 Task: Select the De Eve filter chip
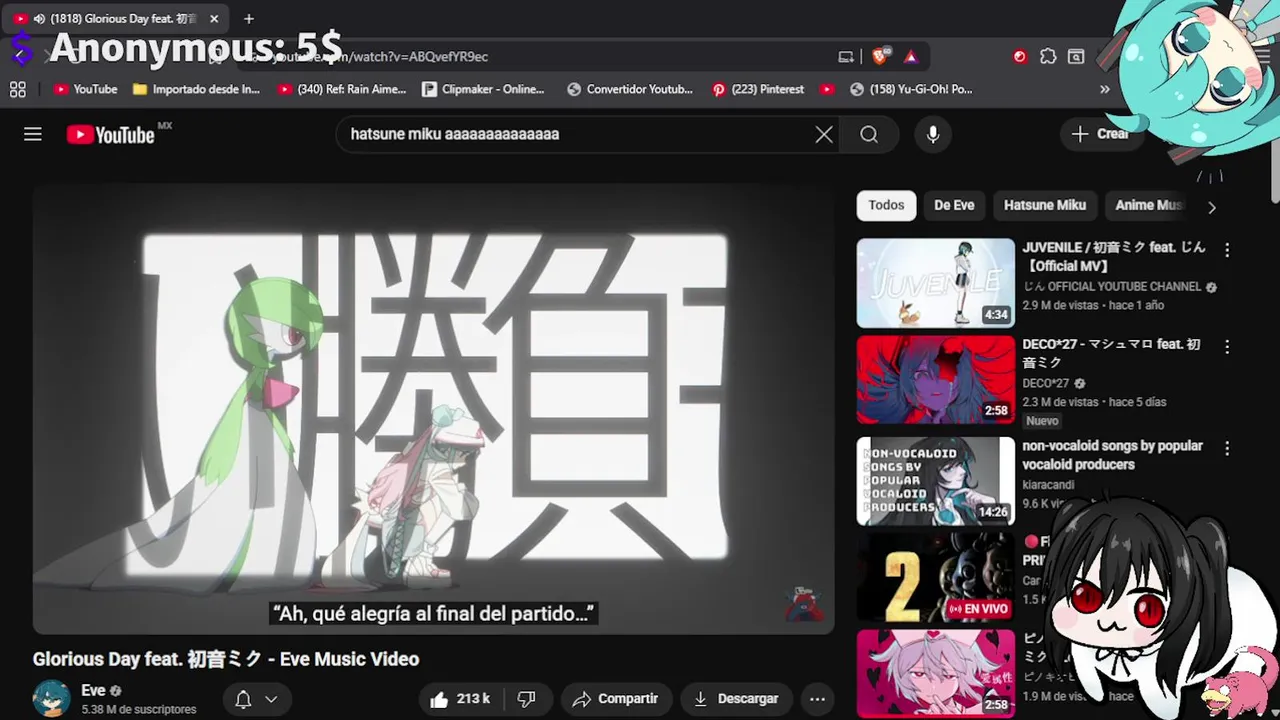tap(954, 205)
